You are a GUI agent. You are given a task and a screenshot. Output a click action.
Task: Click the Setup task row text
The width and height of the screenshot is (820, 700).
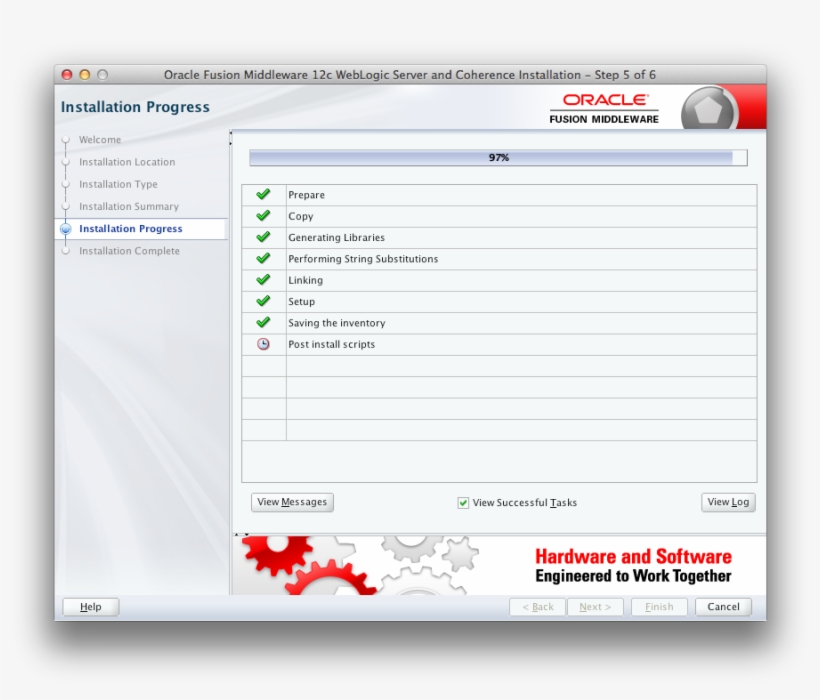pyautogui.click(x=301, y=302)
